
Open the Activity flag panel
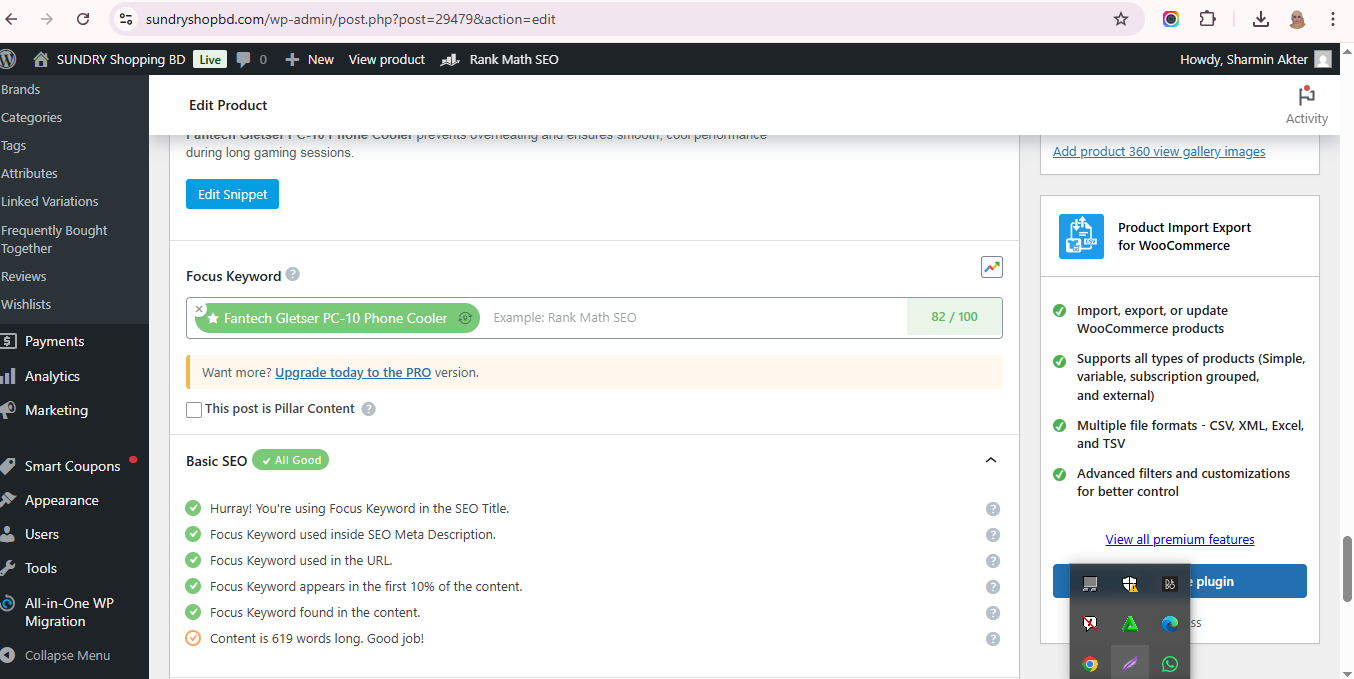1306,105
